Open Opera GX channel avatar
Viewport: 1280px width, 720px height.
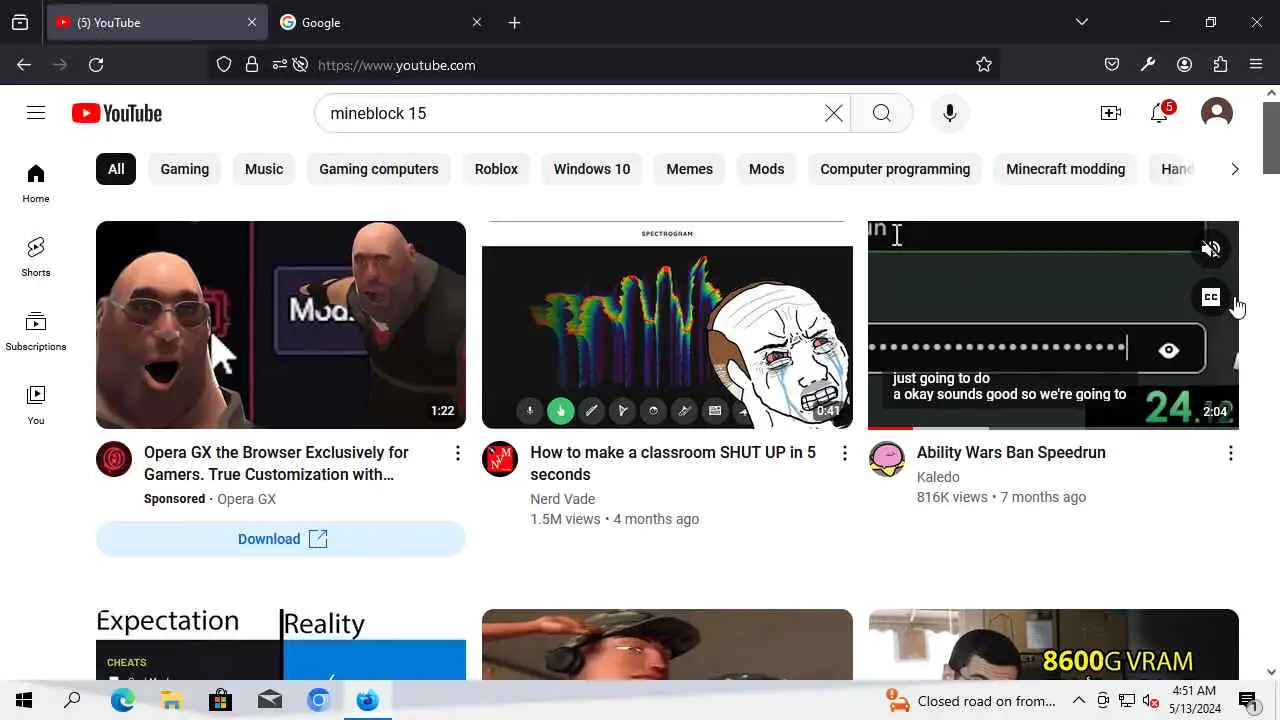pos(114,459)
